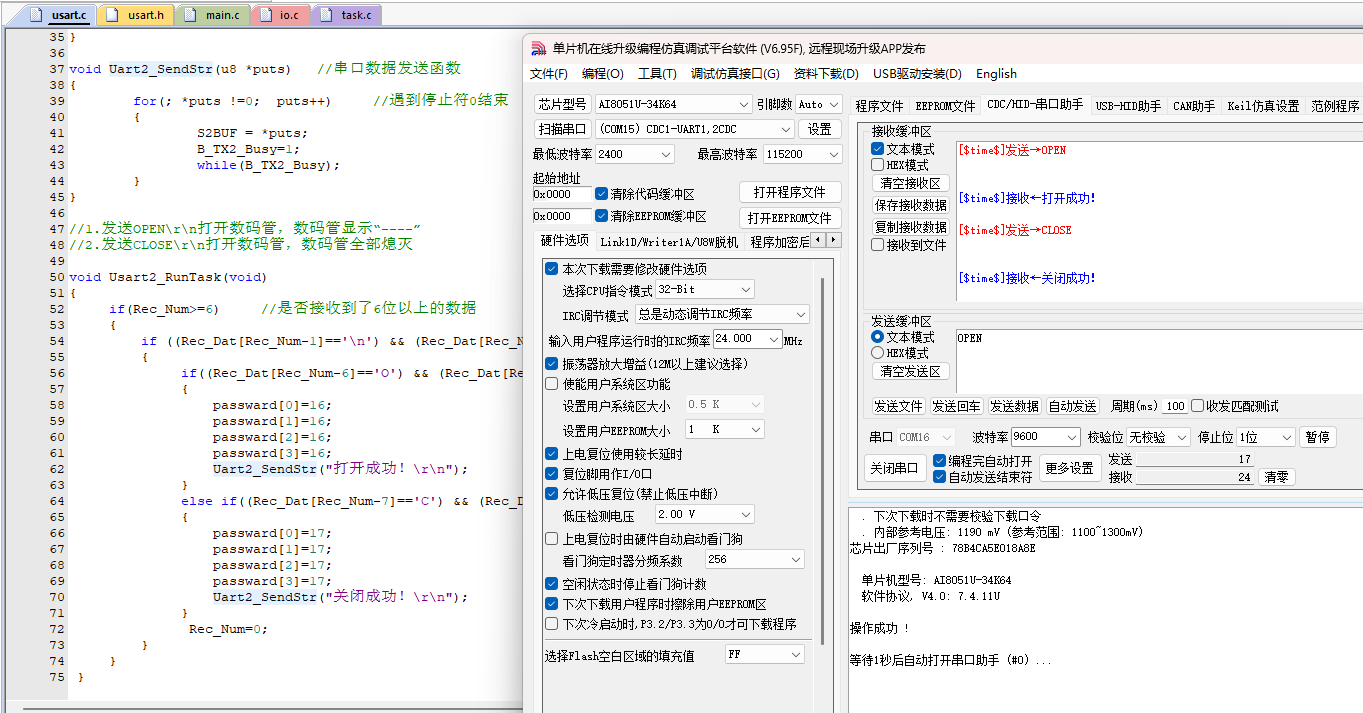Click the 保存接收数据 button
Screen dimensions: 1363x713
coord(910,205)
